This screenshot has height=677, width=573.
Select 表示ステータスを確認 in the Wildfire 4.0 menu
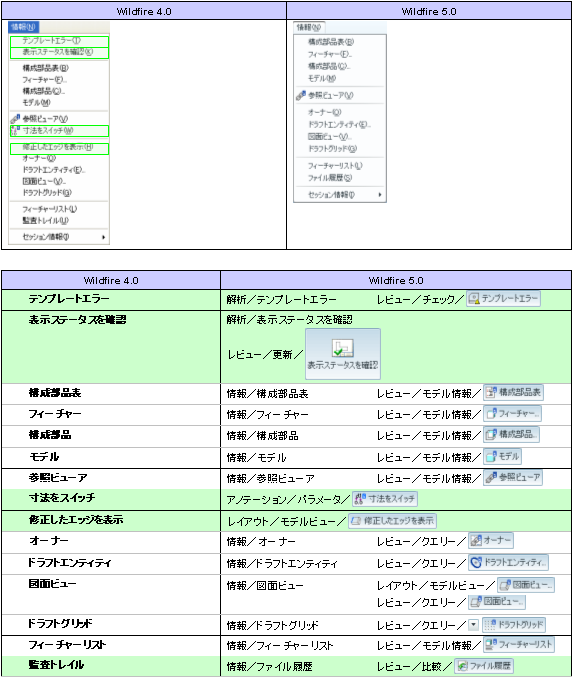[59, 52]
